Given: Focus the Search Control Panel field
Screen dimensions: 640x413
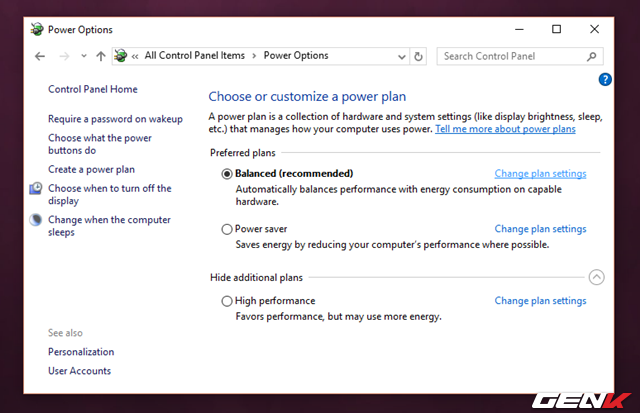Looking at the screenshot, I should tap(513, 56).
